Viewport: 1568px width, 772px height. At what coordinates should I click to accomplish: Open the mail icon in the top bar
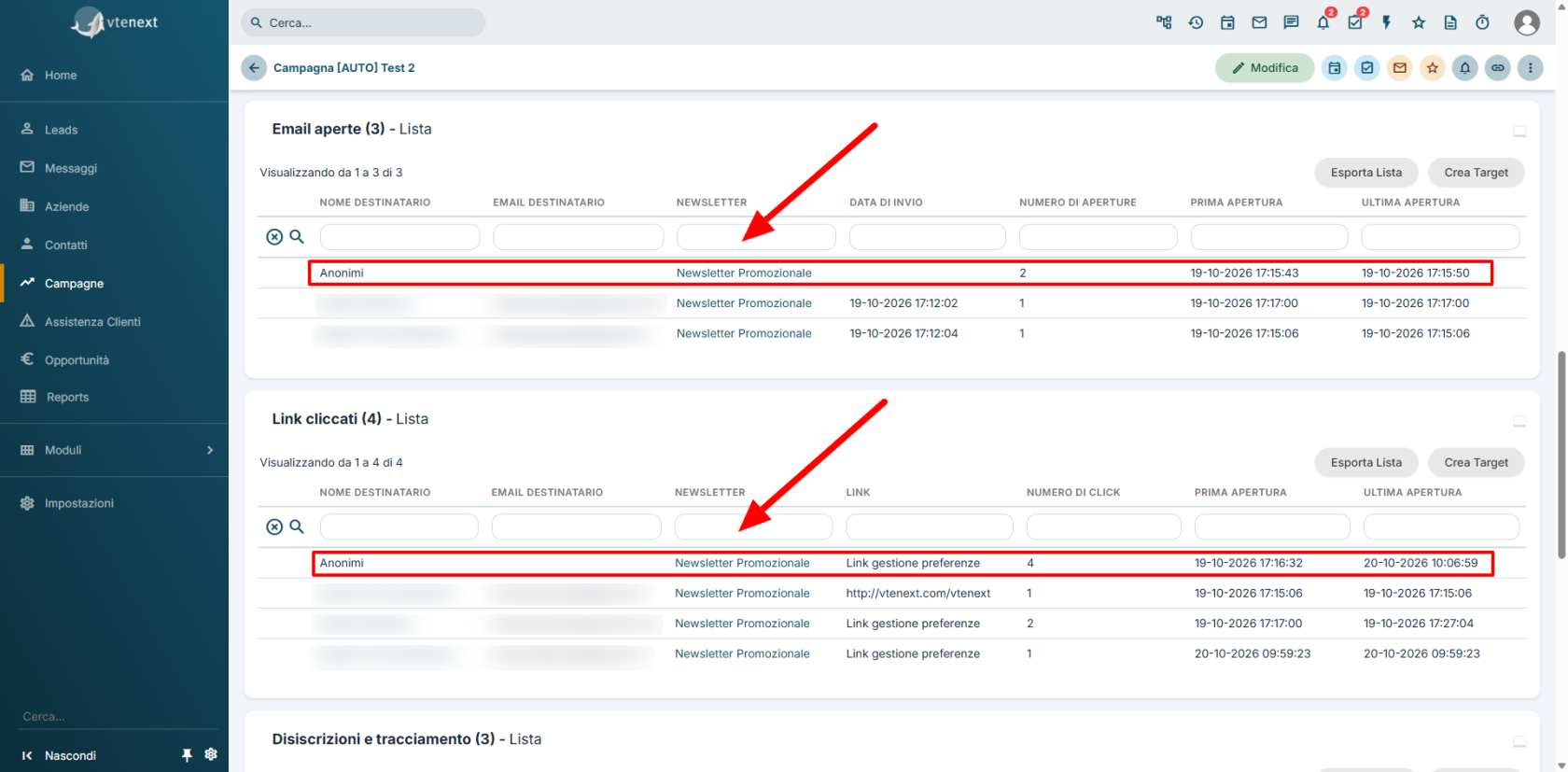pos(1259,22)
